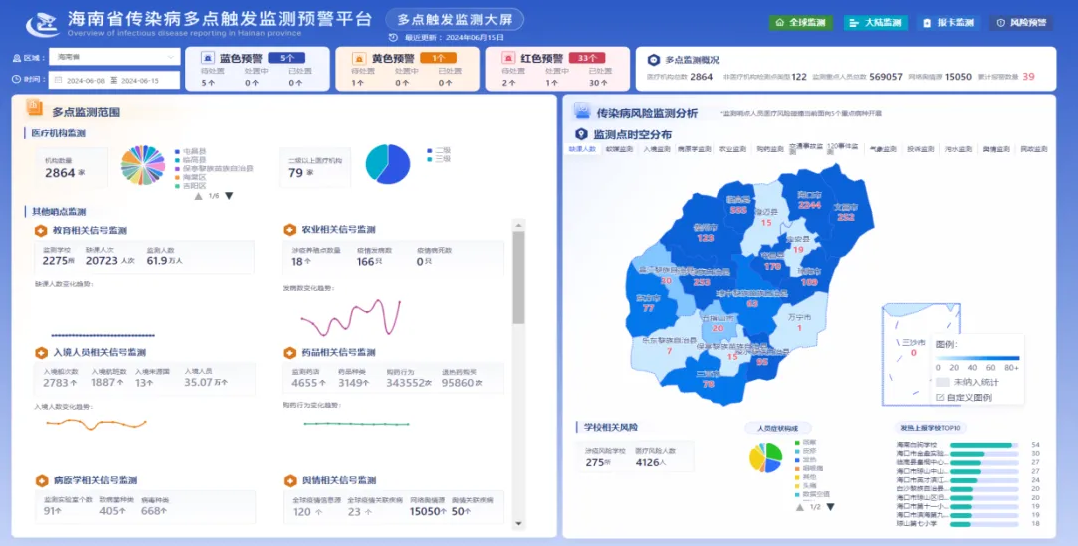Click the 蓝色预警 5个 count badge
Image resolution: width=1078 pixels, height=546 pixels.
pos(287,58)
